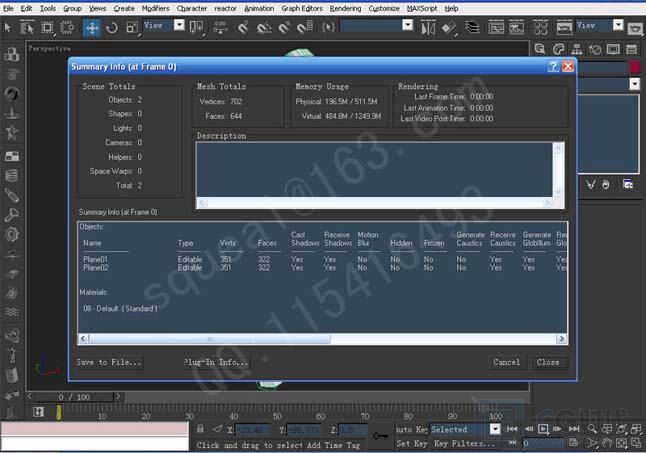The height and width of the screenshot is (453, 646).
Task: Click Cancel in Summary Info dialog
Action: (507, 362)
